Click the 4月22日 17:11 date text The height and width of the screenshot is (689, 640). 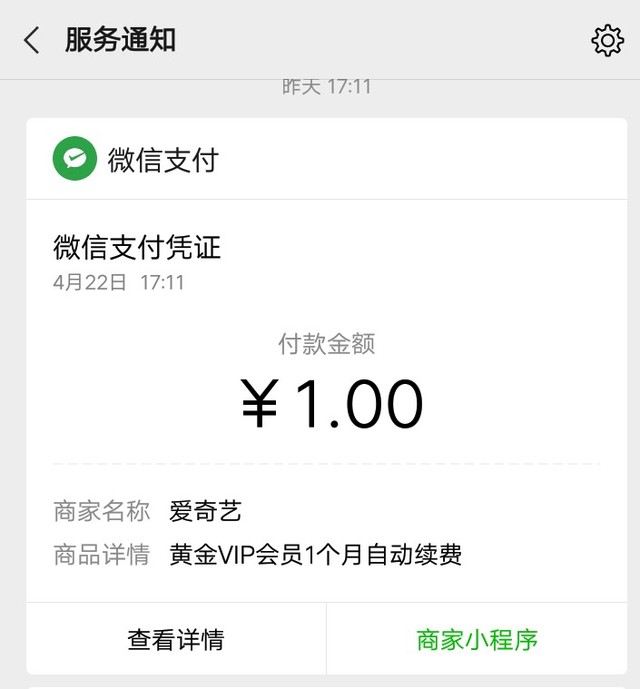(x=118, y=282)
